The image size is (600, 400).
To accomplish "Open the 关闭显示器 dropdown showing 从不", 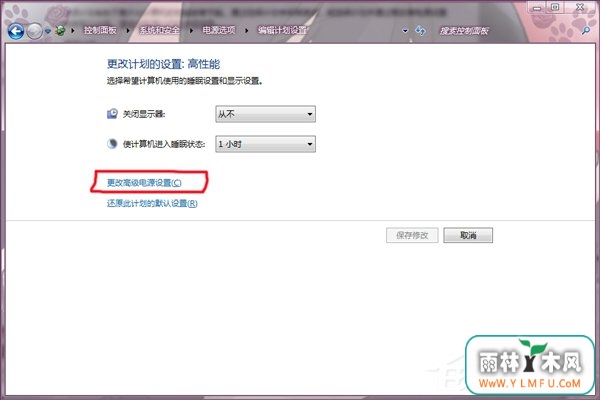I will (266, 114).
